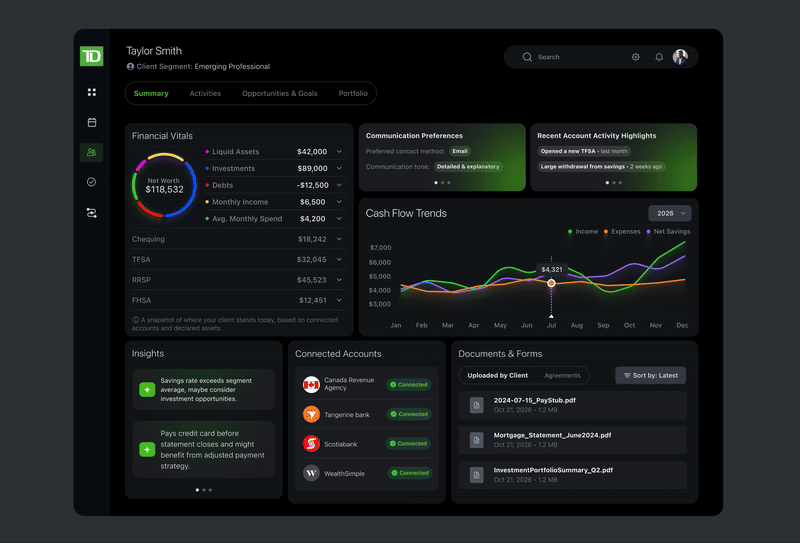Go to second Communication Preferences slide dot
This screenshot has width=800, height=543.
point(442,183)
